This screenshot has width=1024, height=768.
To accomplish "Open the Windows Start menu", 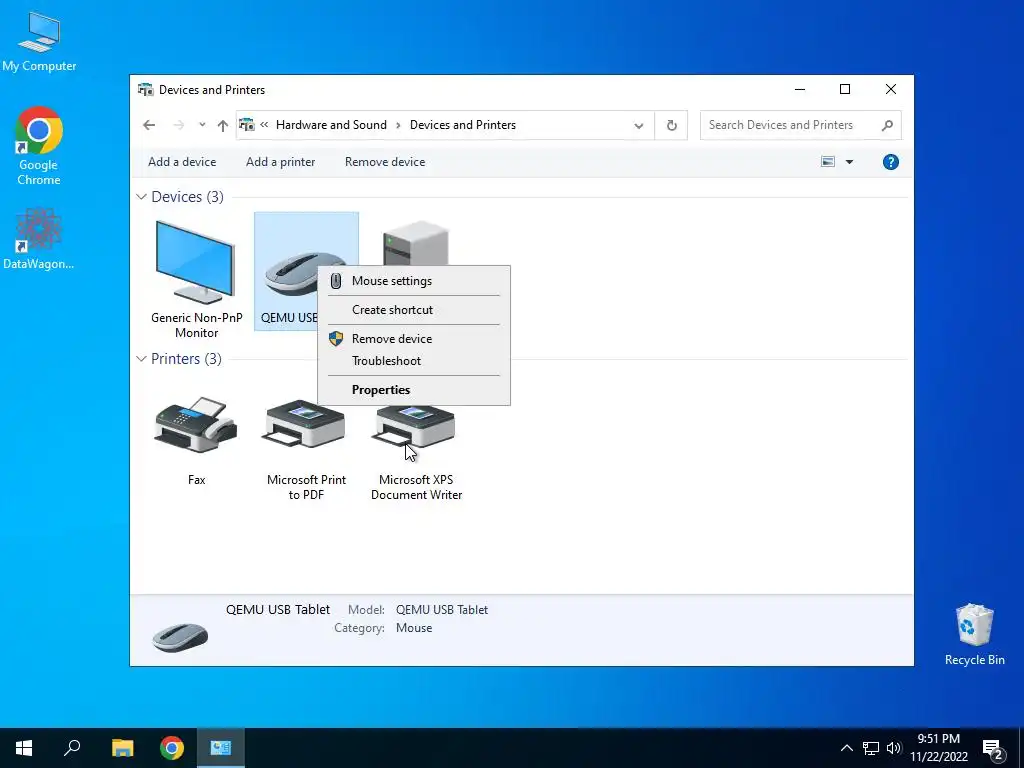I will coord(24,748).
